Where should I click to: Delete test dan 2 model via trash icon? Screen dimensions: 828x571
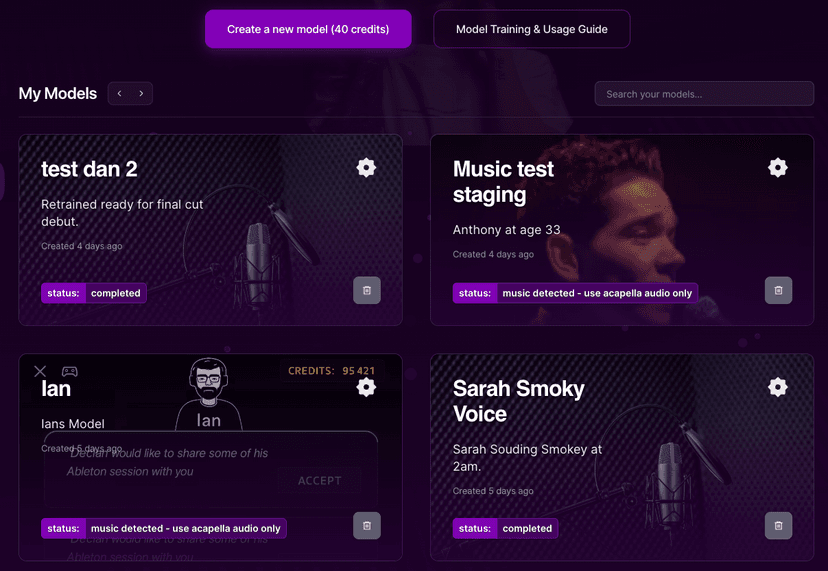(x=367, y=290)
